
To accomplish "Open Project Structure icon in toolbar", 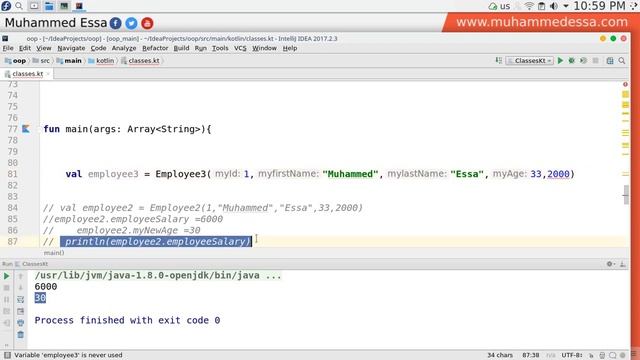I will 610,60.
